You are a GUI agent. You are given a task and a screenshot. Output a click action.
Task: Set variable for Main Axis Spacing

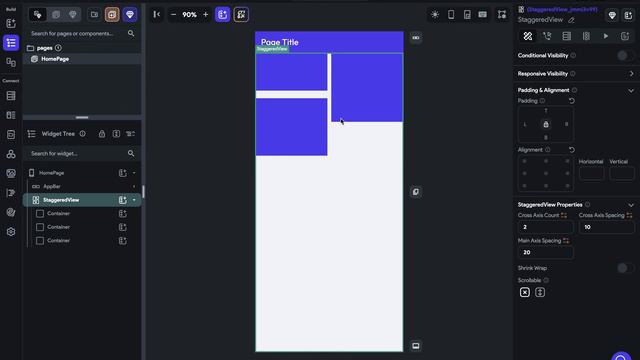pyautogui.click(x=566, y=241)
